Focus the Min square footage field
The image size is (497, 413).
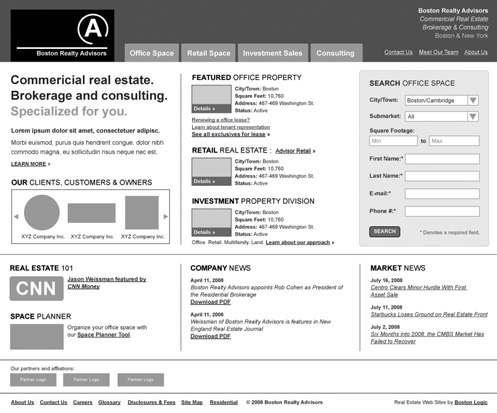click(x=393, y=141)
